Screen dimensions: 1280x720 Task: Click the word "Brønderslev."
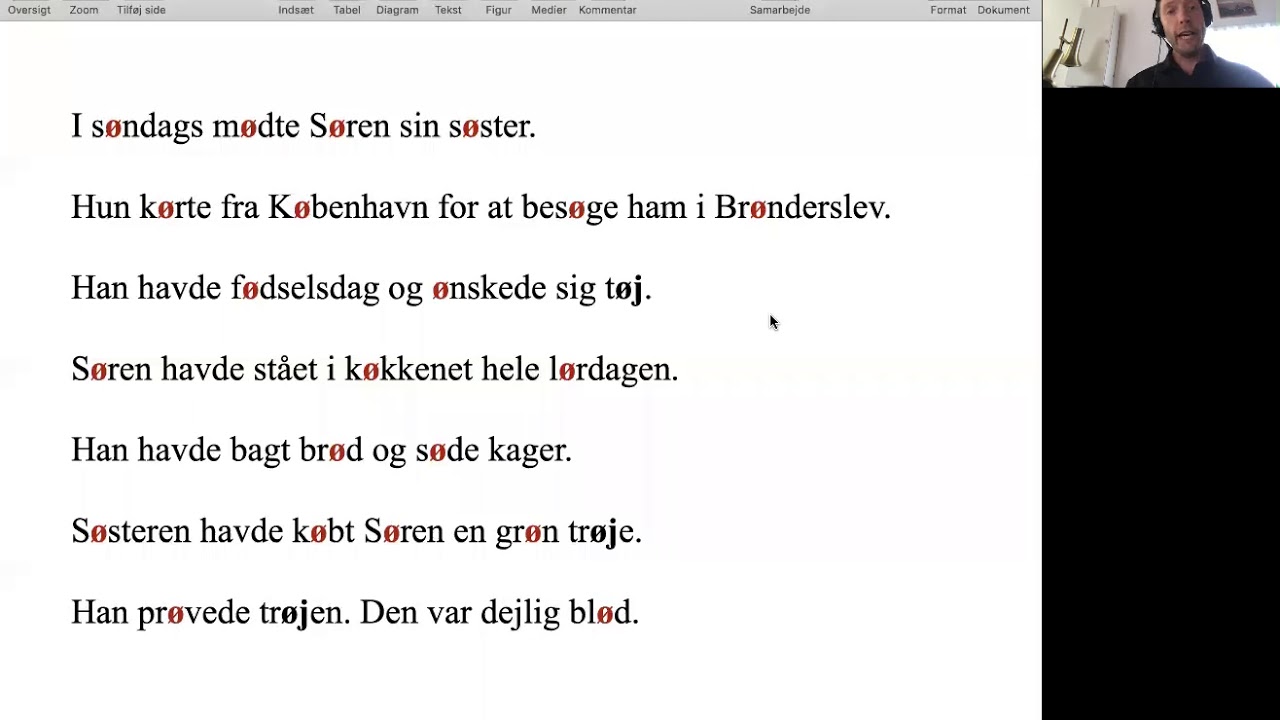[802, 208]
